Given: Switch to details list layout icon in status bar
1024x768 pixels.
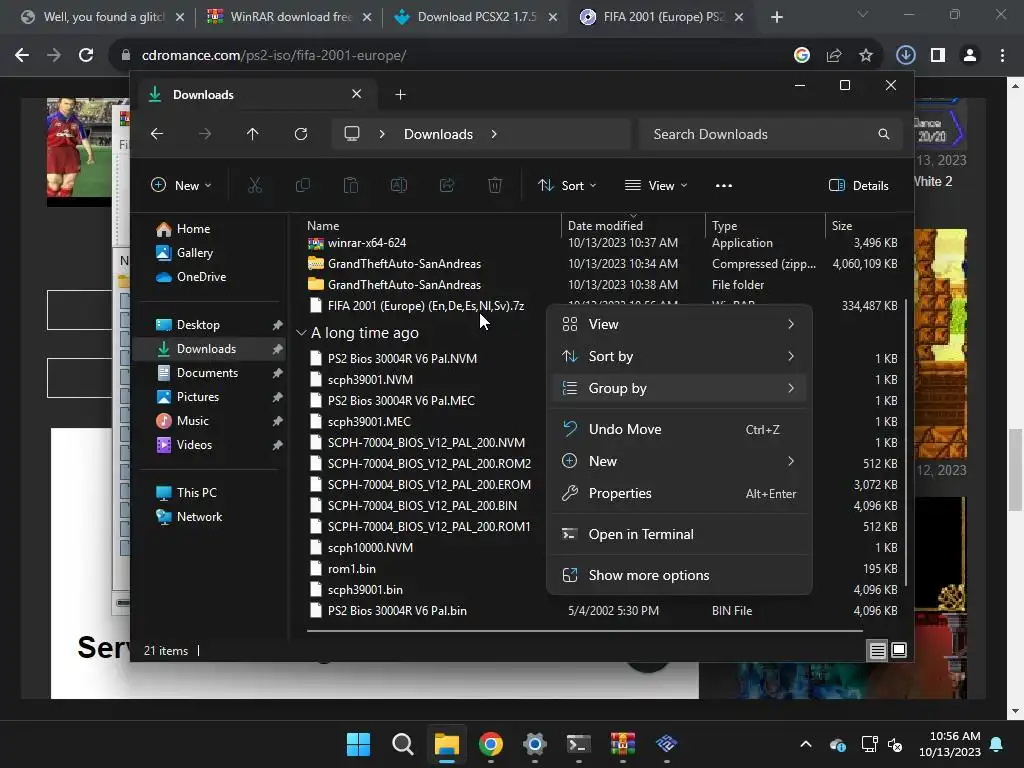Looking at the screenshot, I should [878, 650].
